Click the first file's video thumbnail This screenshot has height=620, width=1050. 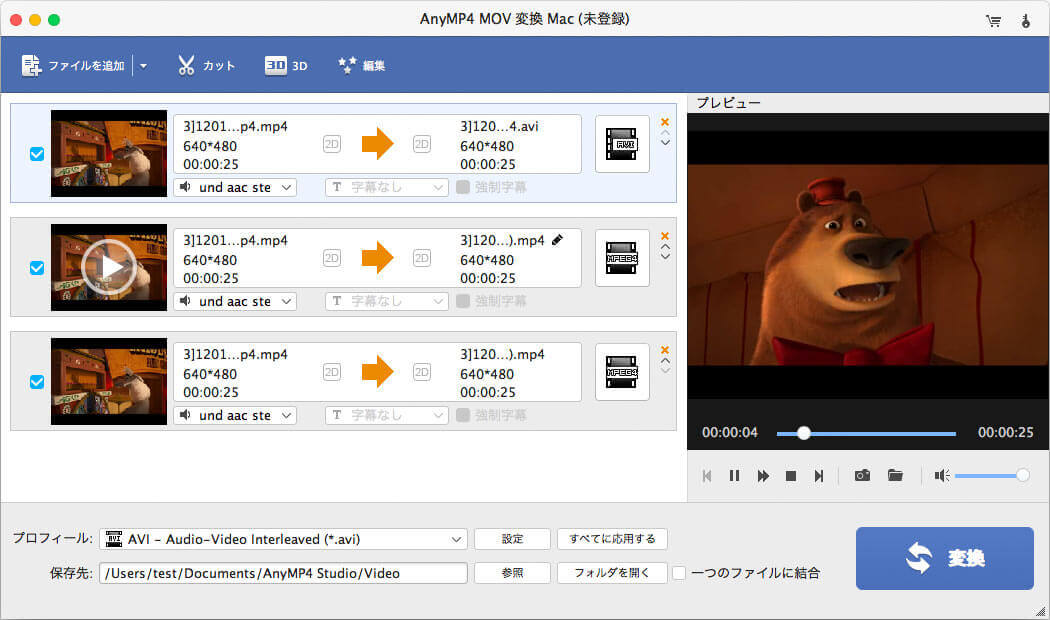click(108, 153)
